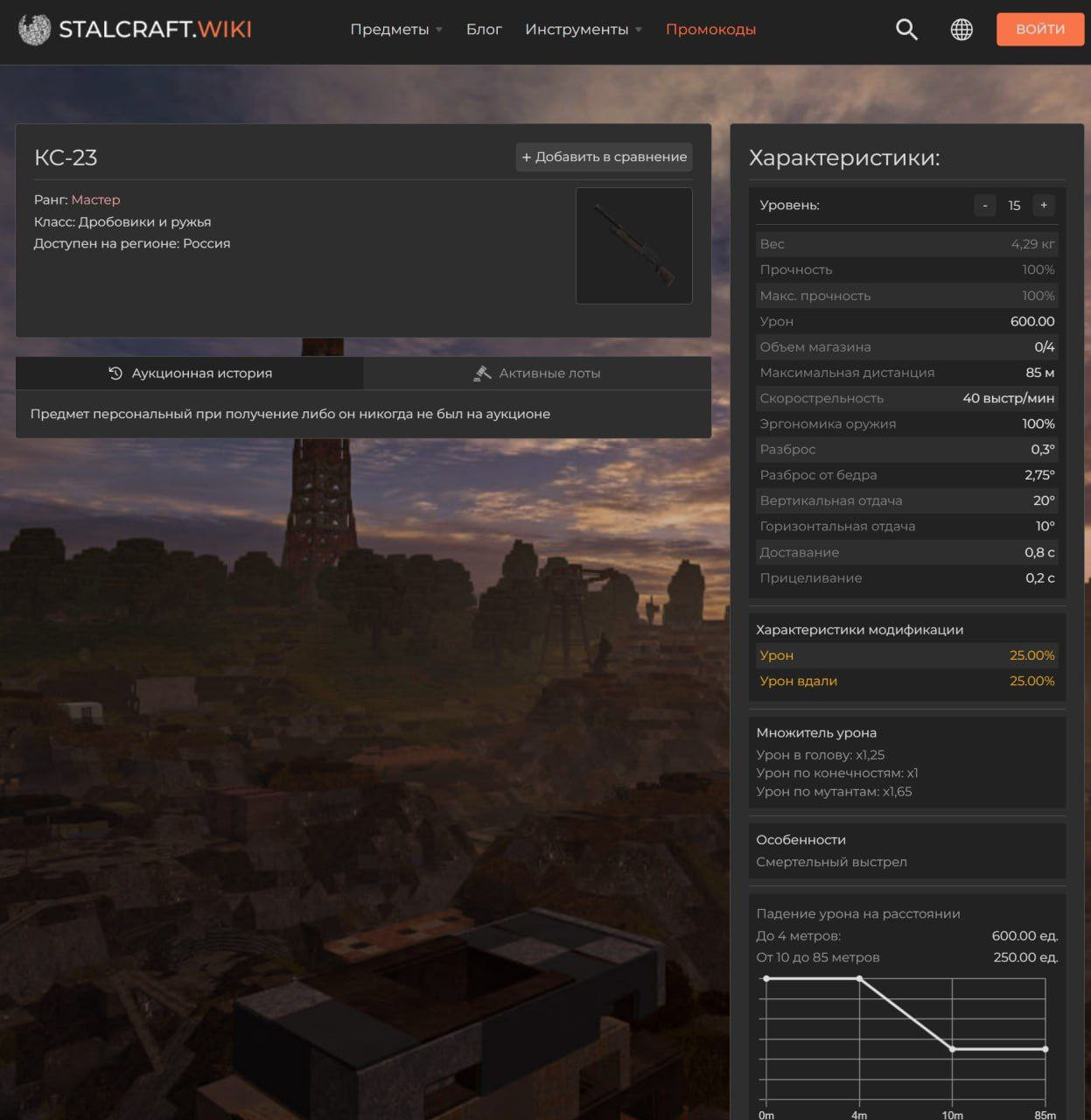The width and height of the screenshot is (1091, 1120).
Task: Click the 4m point on damage graph
Action: [860, 978]
